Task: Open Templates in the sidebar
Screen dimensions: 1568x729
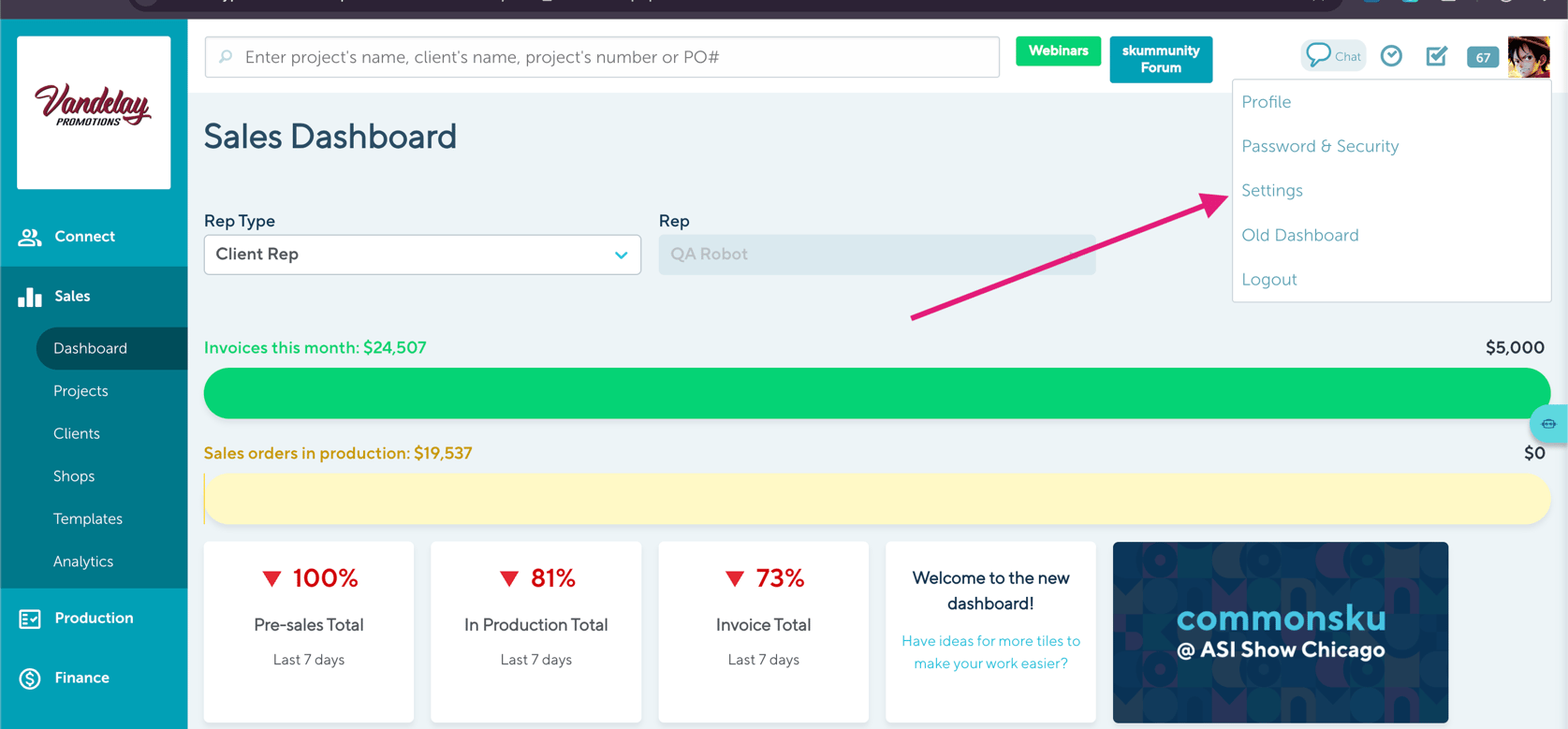Action: tap(88, 519)
